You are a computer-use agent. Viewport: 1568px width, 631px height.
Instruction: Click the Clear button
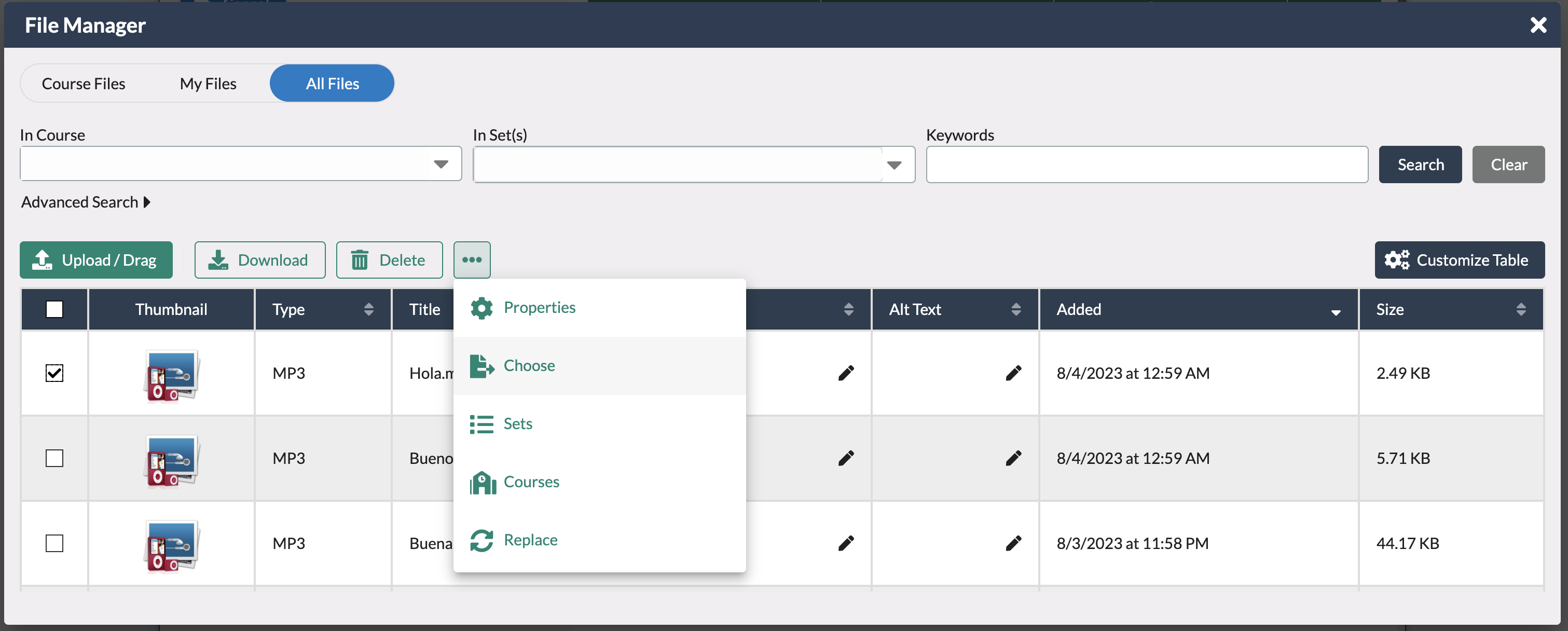(x=1508, y=164)
